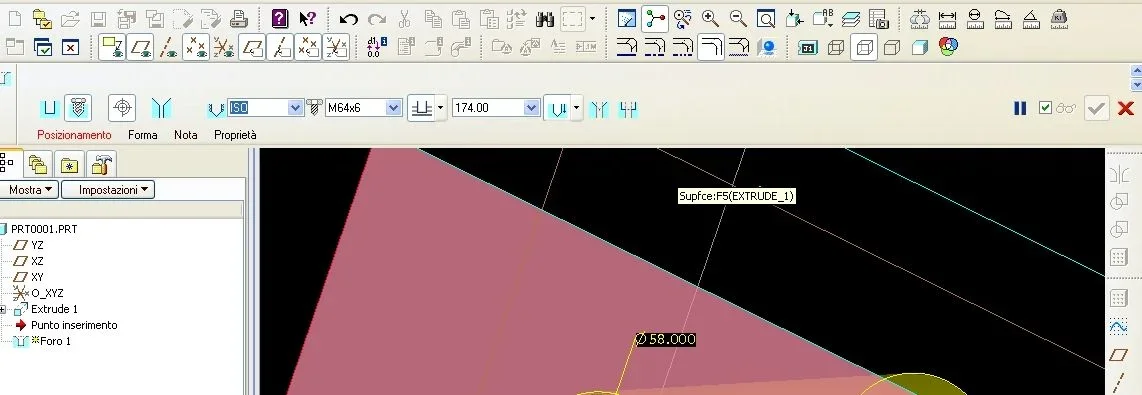Screen dimensions: 1142x395
Task: Select O_XYZ coordinate system in tree
Action: (47, 293)
